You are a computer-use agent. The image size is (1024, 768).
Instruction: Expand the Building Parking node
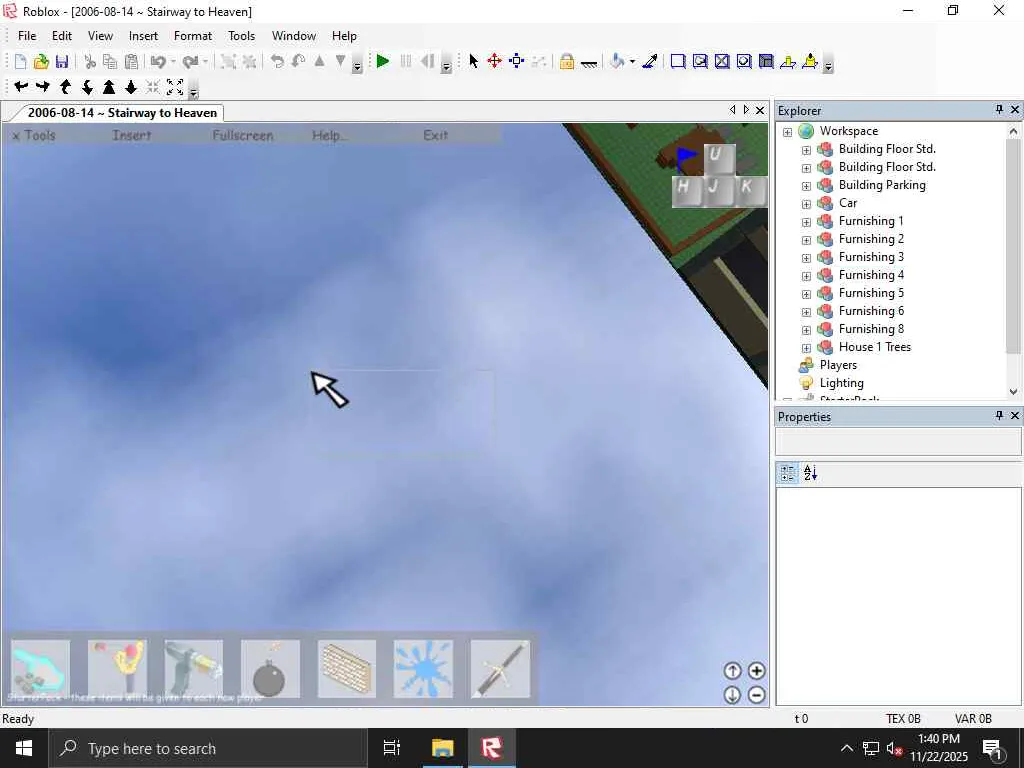point(807,186)
